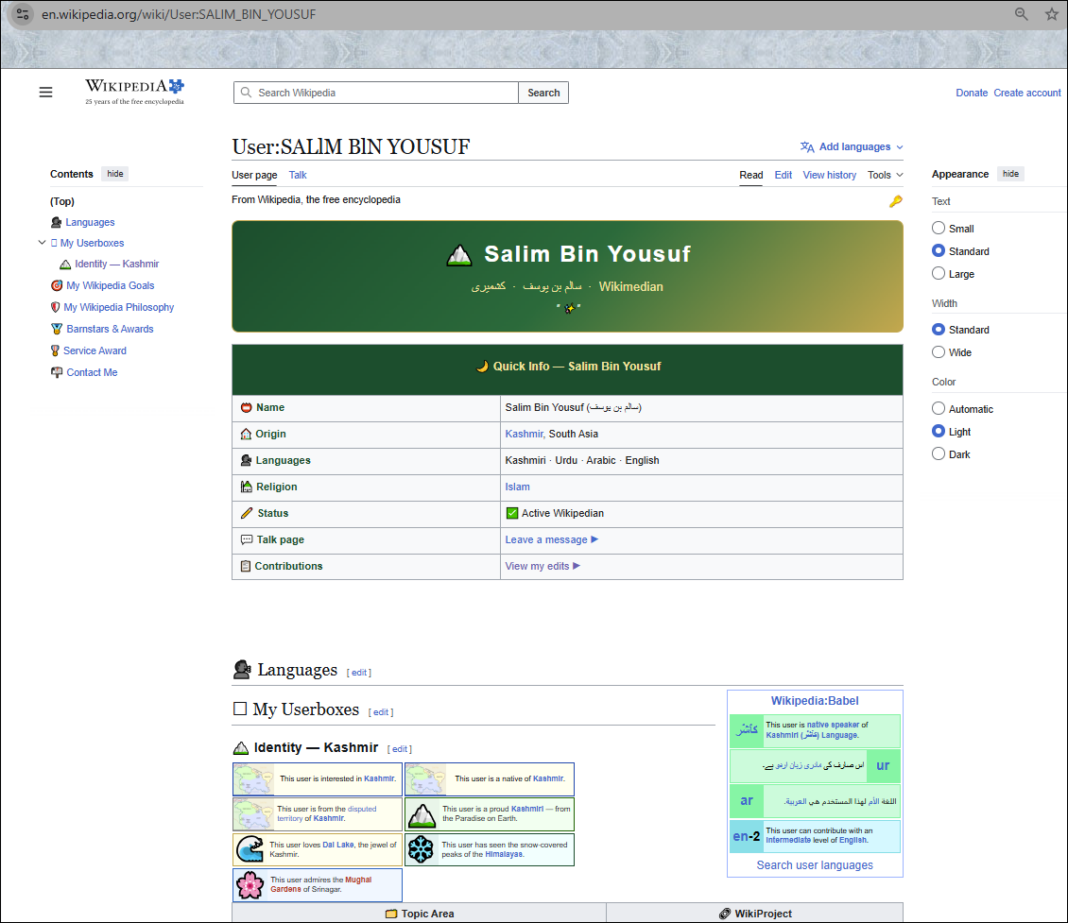Open the Wikipedia:Babel link
The height and width of the screenshot is (923, 1068).
(815, 701)
